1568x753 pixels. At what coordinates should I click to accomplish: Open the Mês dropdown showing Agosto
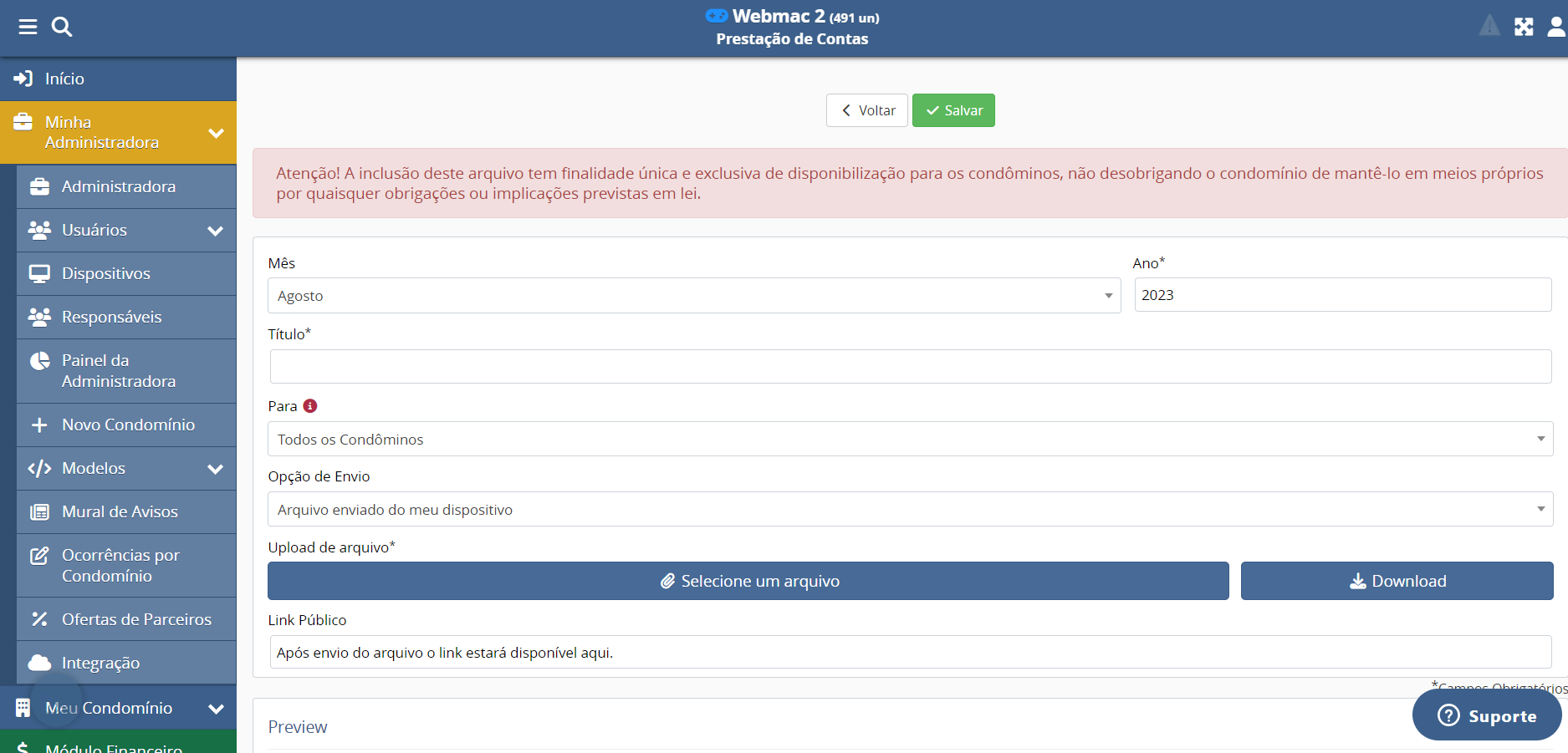tap(693, 296)
